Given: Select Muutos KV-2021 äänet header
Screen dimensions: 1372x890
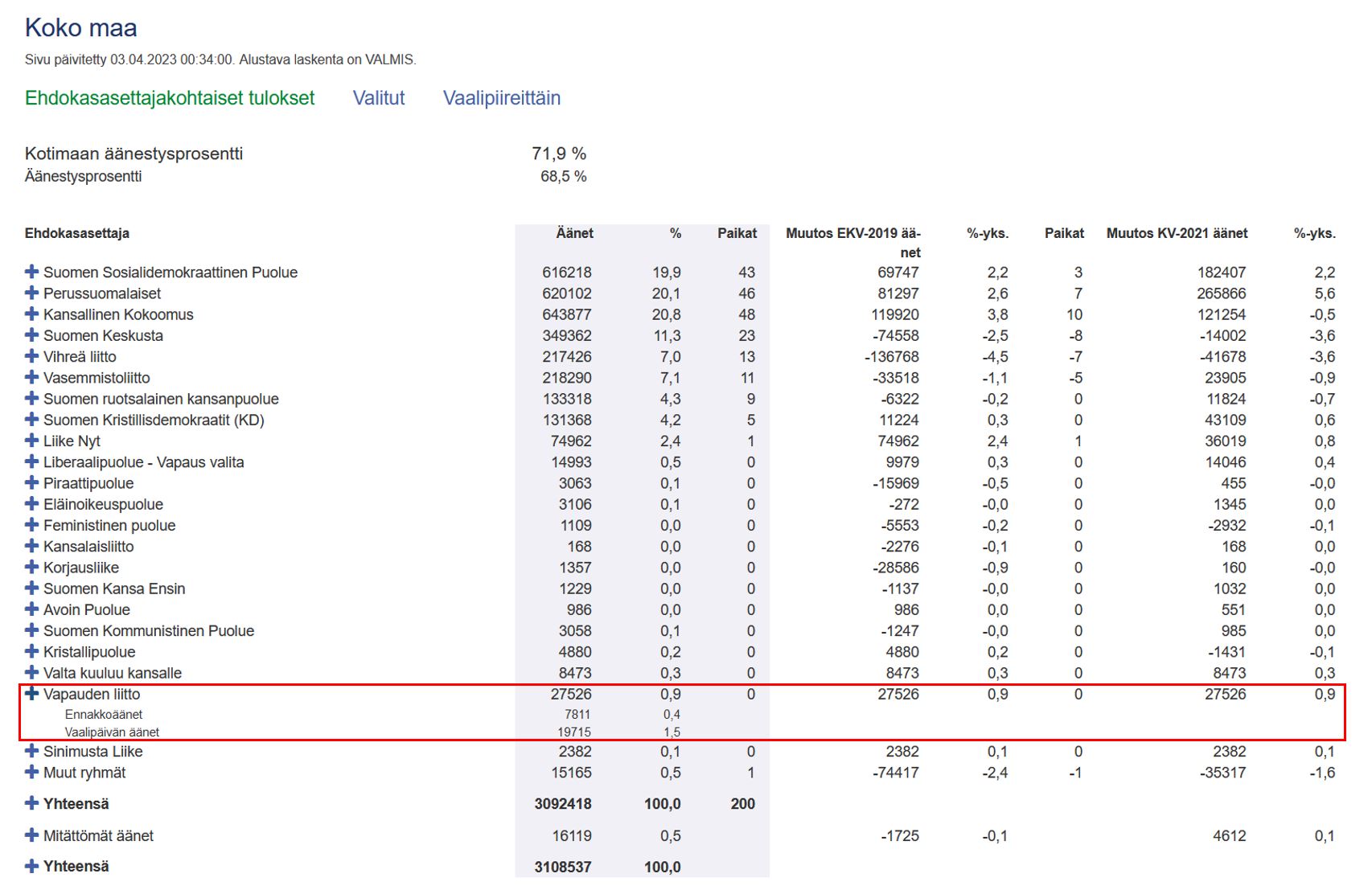Looking at the screenshot, I should [x=1177, y=233].
